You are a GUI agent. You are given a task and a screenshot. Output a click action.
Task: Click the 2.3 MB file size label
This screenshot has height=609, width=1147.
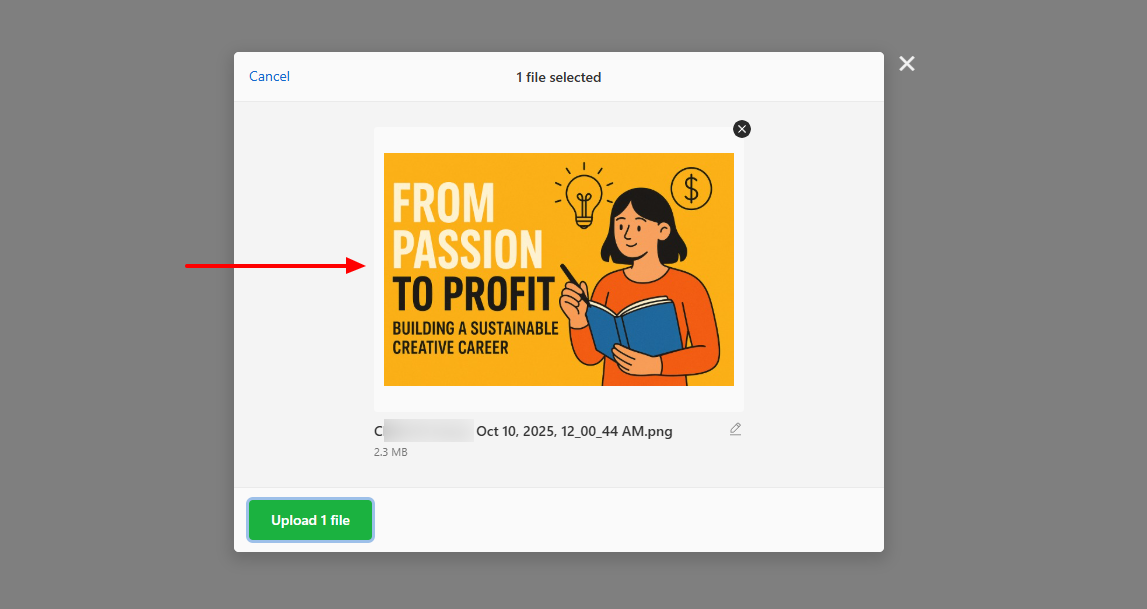pos(391,452)
